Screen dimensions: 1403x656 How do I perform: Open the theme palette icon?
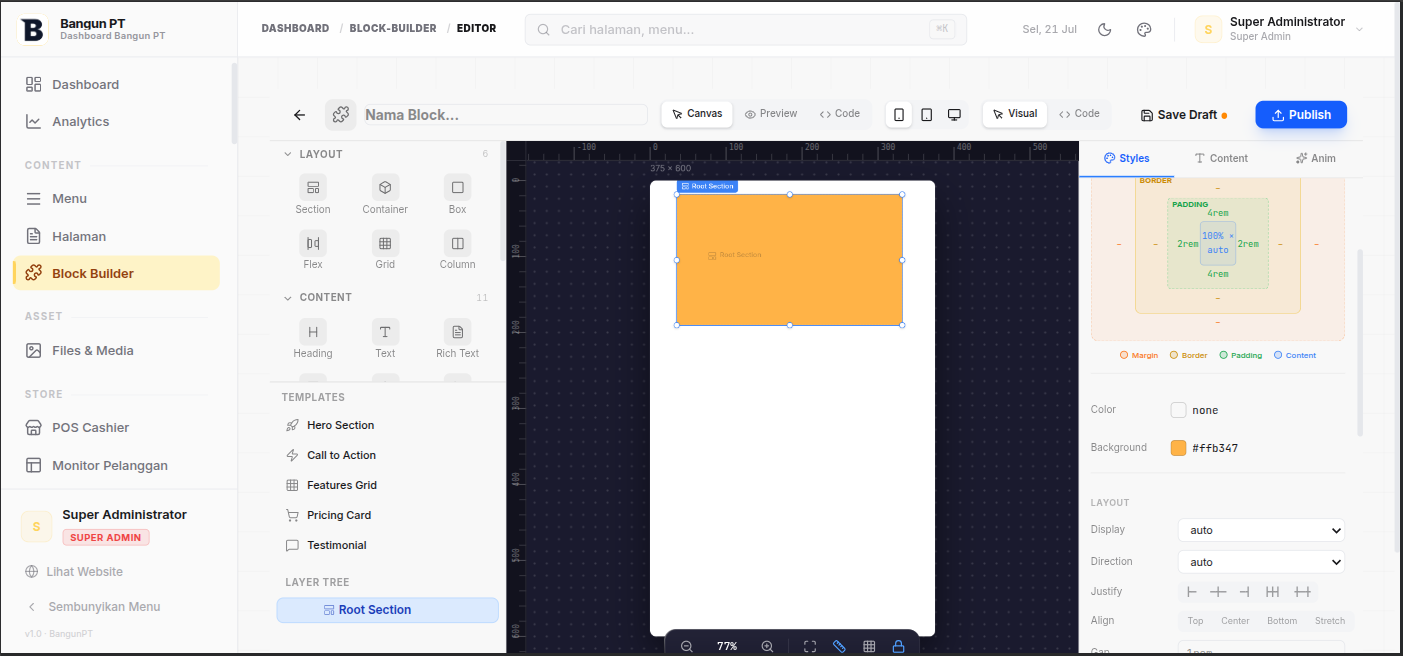(1144, 29)
